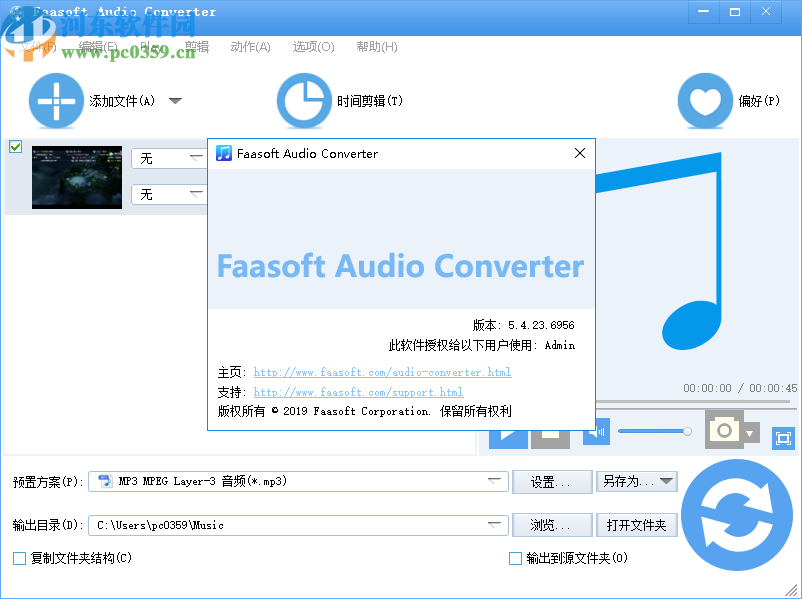The image size is (802, 599).
Task: Select the Time Clip (时间剪辑) clock icon
Action: click(305, 101)
